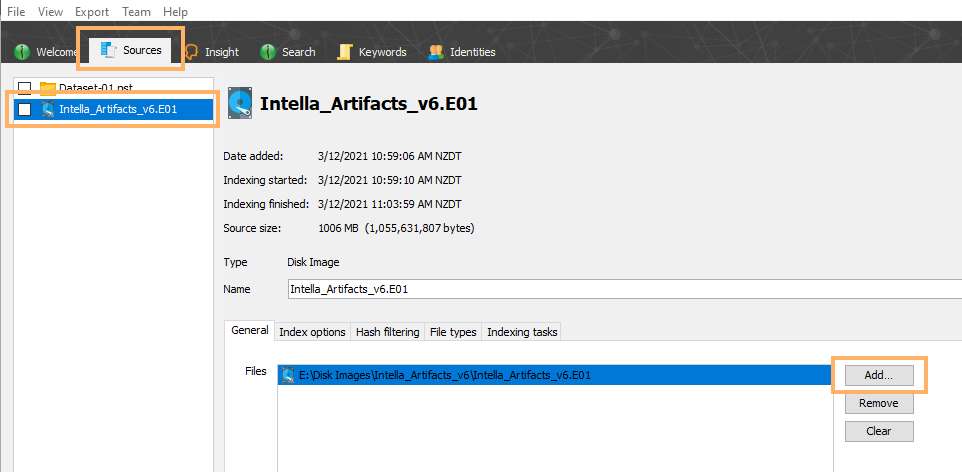Viewport: 962px width, 472px height.
Task: Open the Identities tab
Action: 462,52
